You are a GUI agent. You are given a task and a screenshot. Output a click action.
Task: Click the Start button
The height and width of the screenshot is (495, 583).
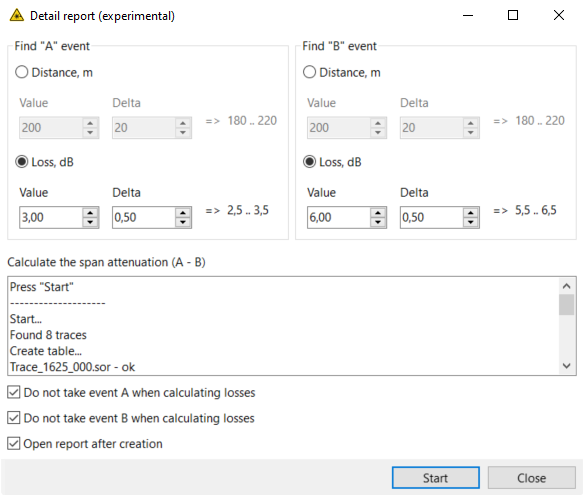coord(435,478)
